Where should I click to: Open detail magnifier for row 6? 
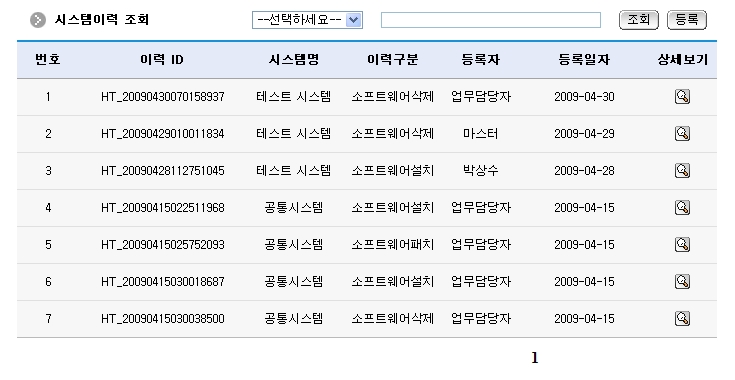pos(682,282)
